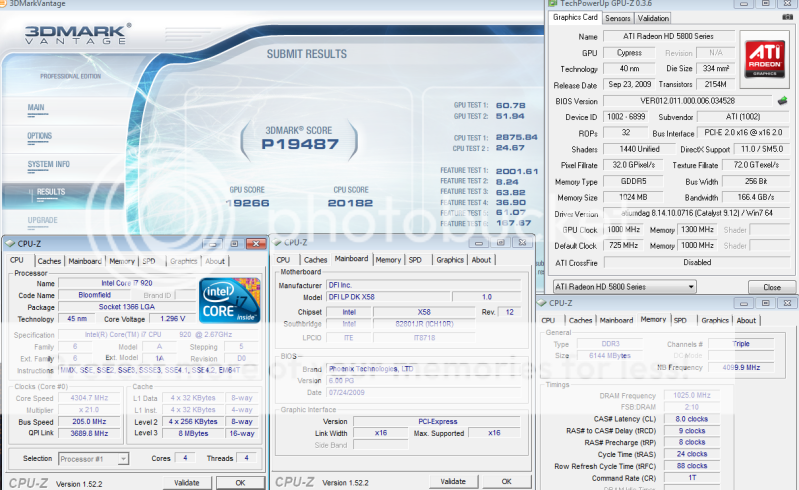Viewport: 799px width, 490px height.
Task: Click the CPU-Z title bar icon on left window
Action: pyautogui.click(x=10, y=241)
